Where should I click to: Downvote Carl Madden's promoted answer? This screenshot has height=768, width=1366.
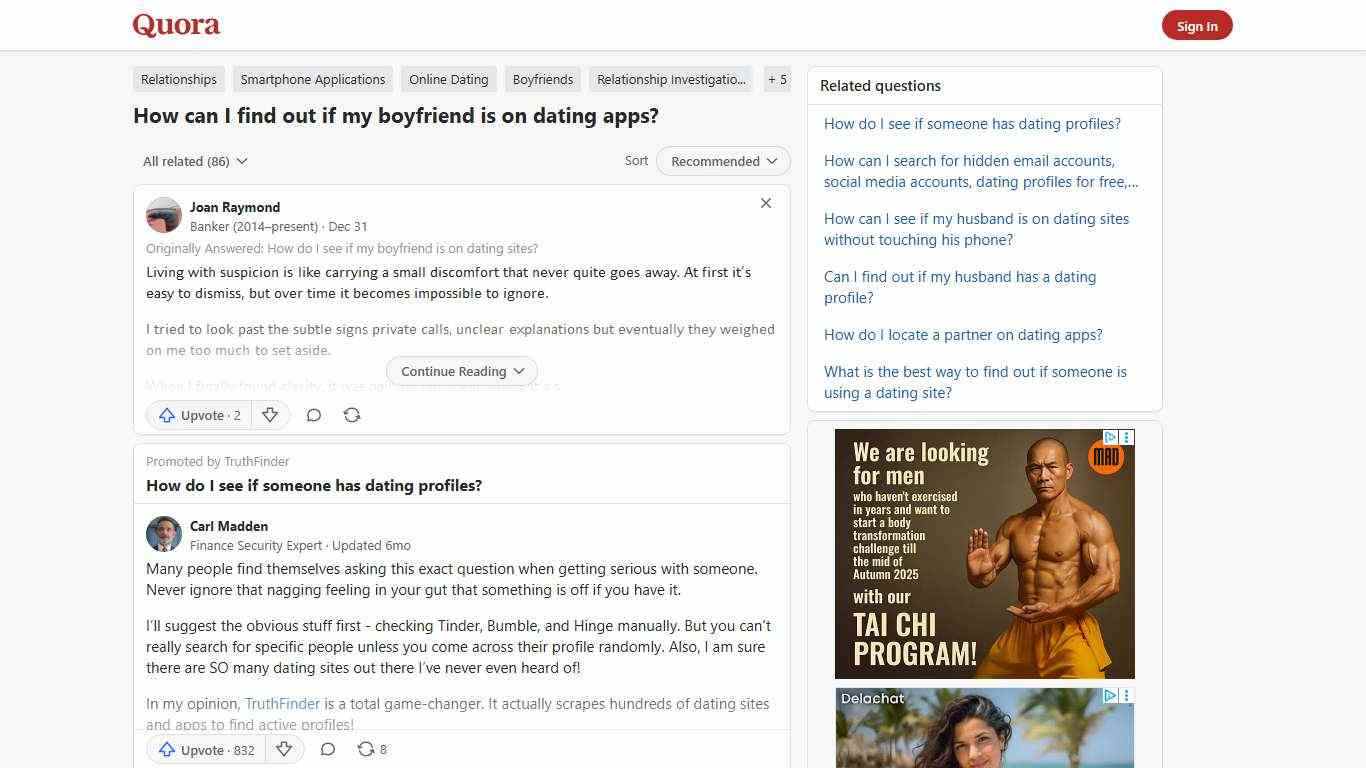pyautogui.click(x=284, y=749)
